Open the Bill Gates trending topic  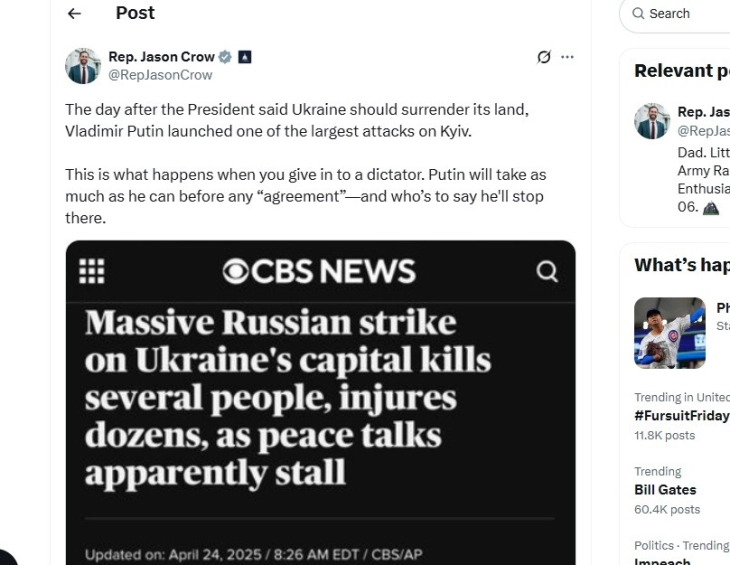pyautogui.click(x=665, y=490)
